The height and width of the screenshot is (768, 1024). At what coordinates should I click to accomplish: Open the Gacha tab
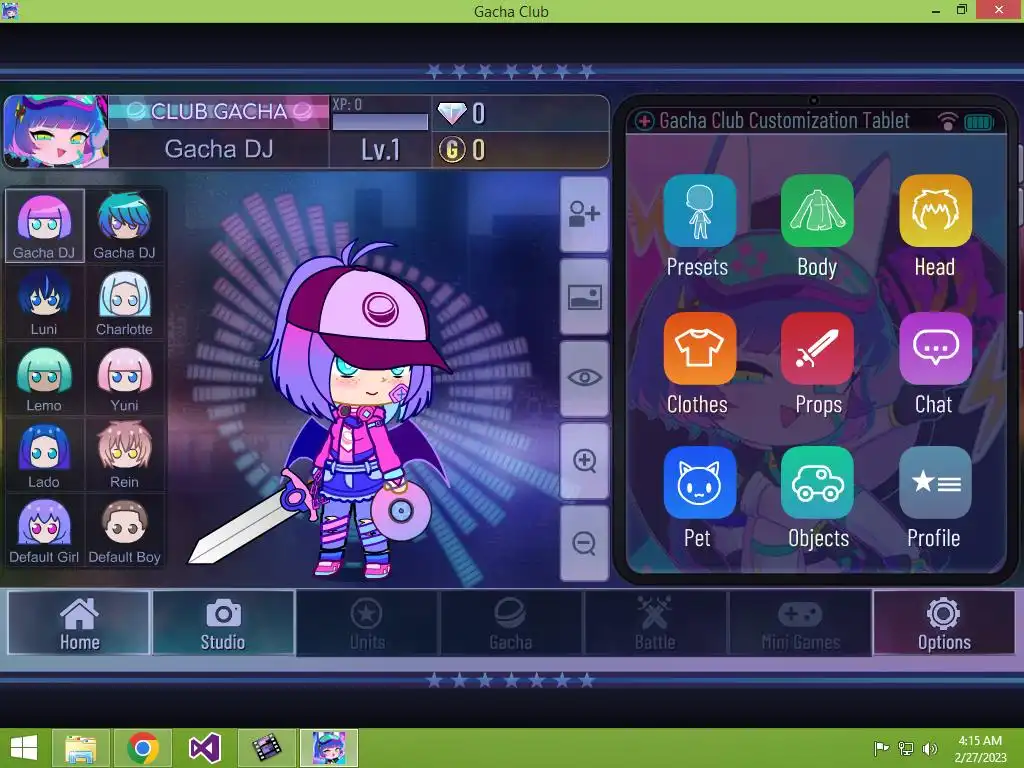tap(511, 623)
